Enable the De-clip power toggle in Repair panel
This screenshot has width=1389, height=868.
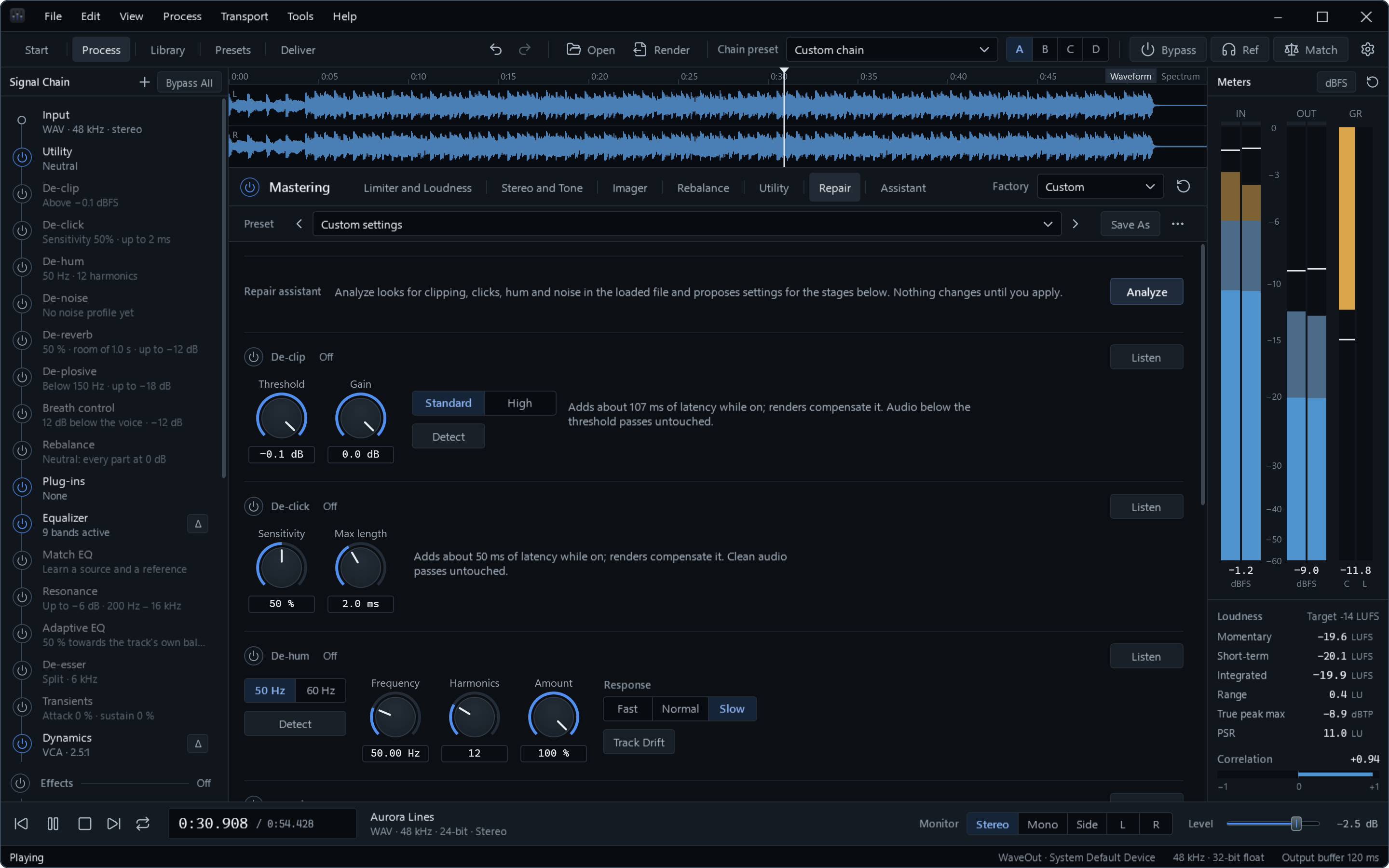click(254, 356)
